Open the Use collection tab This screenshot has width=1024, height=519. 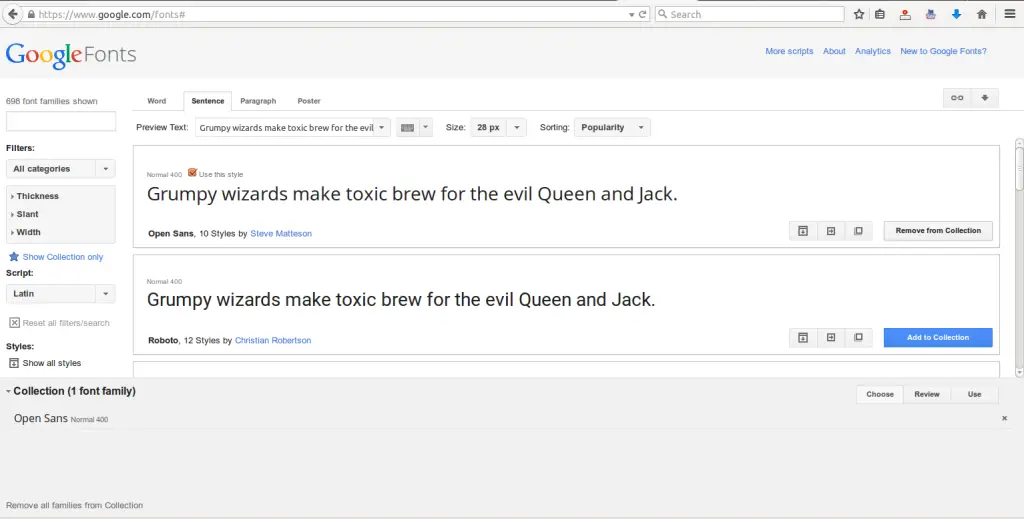click(x=974, y=394)
